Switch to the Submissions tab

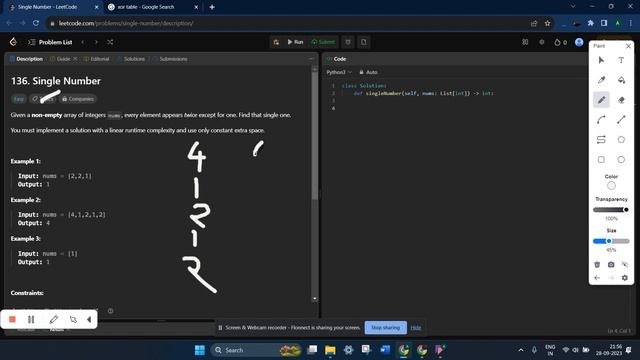pyautogui.click(x=170, y=59)
